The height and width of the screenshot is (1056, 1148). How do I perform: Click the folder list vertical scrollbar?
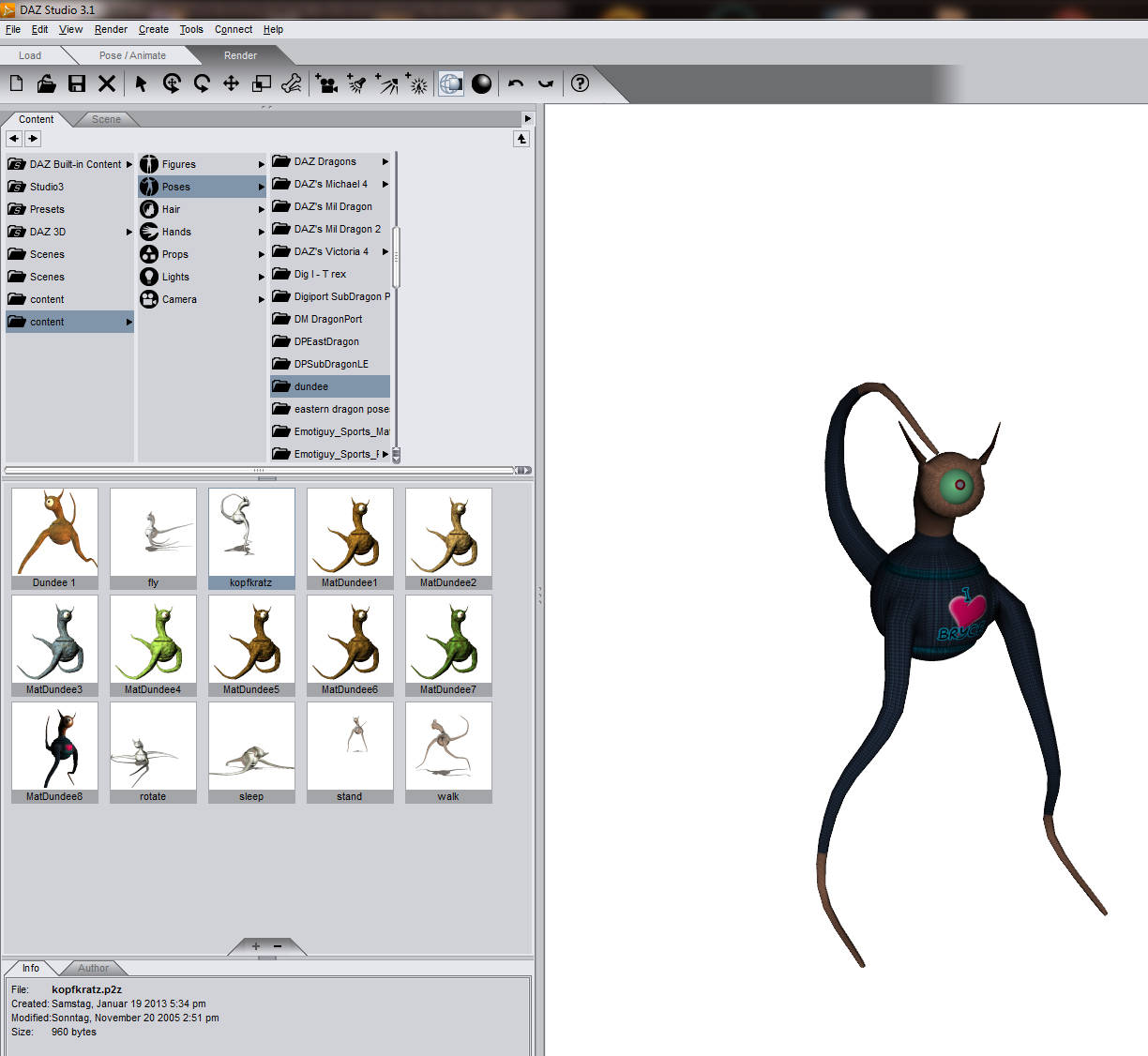[x=396, y=257]
